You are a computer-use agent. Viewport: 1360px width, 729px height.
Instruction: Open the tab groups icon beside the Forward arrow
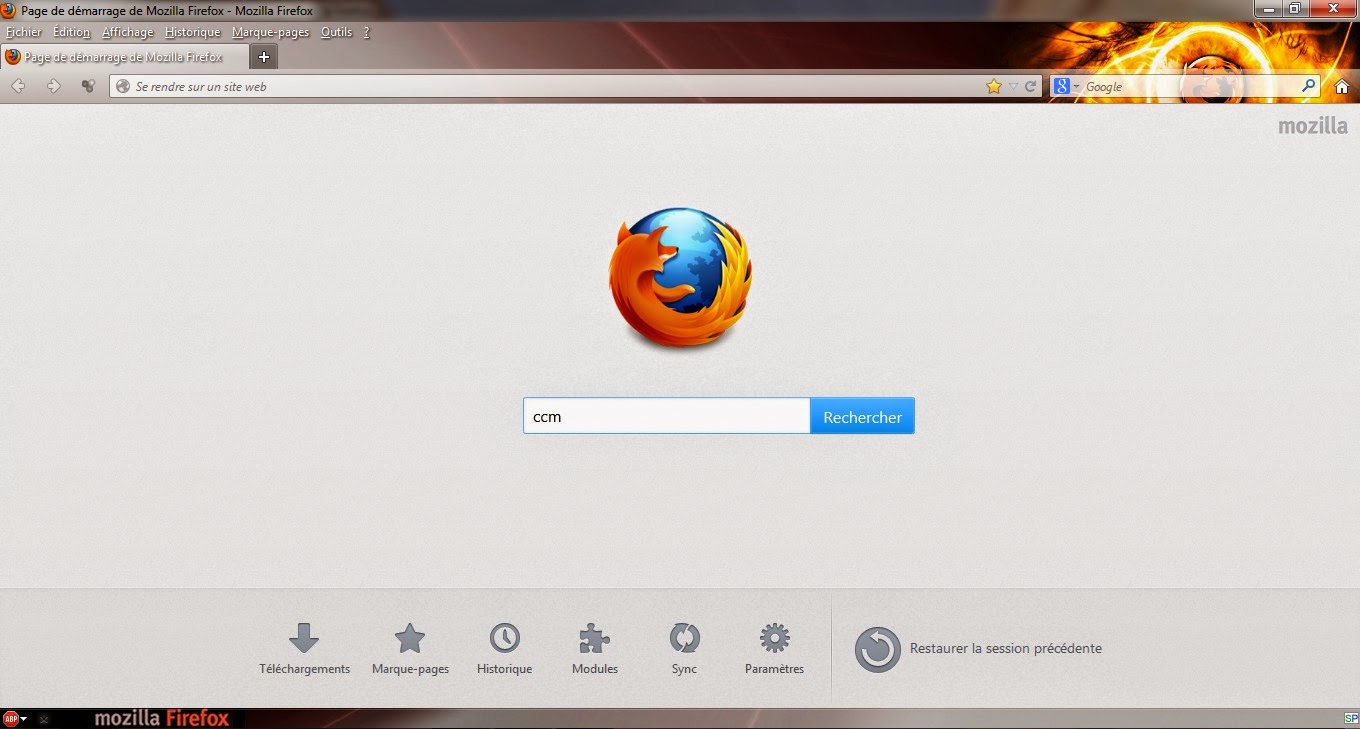(x=88, y=86)
